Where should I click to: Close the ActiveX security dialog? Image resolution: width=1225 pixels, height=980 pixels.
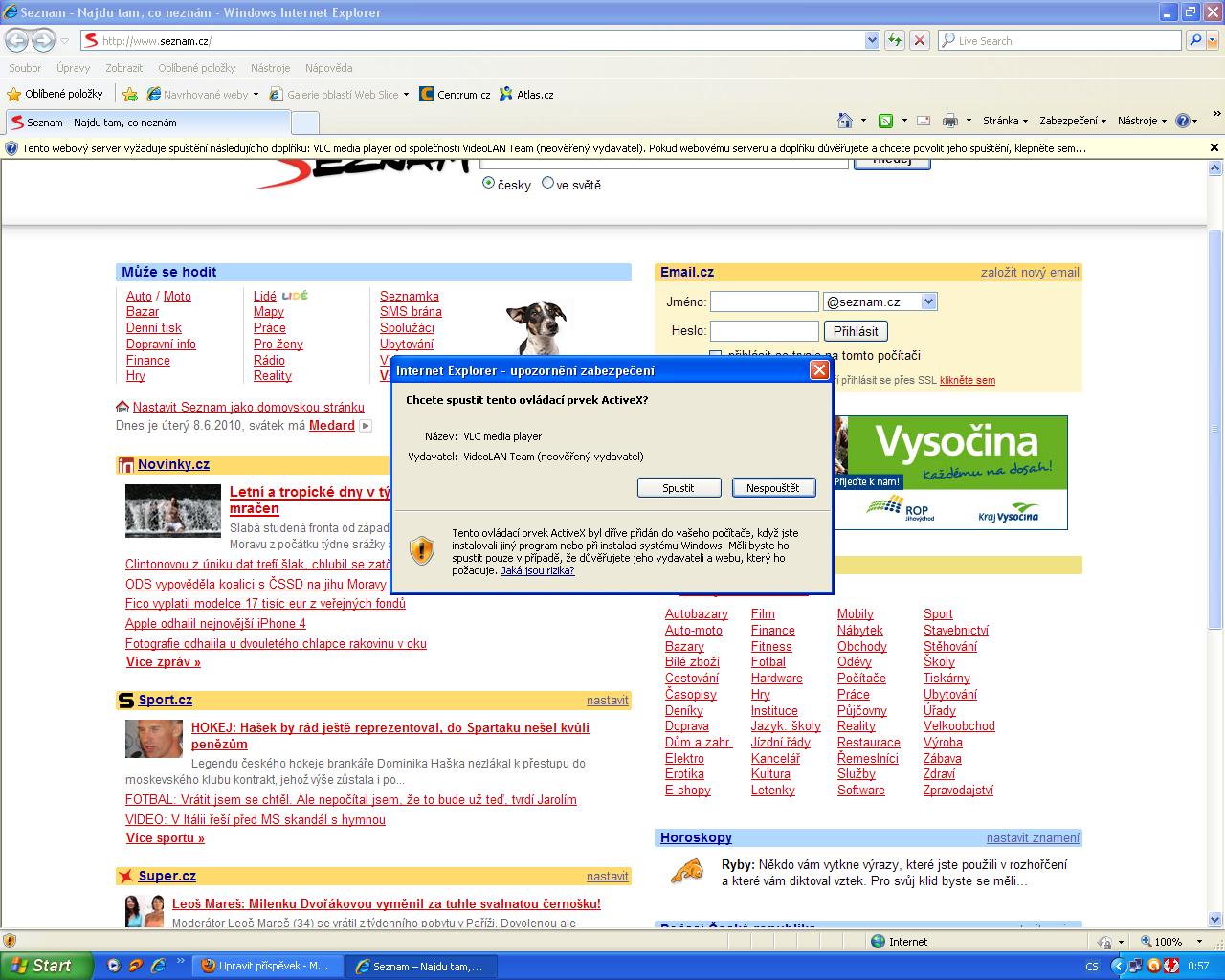(x=819, y=370)
